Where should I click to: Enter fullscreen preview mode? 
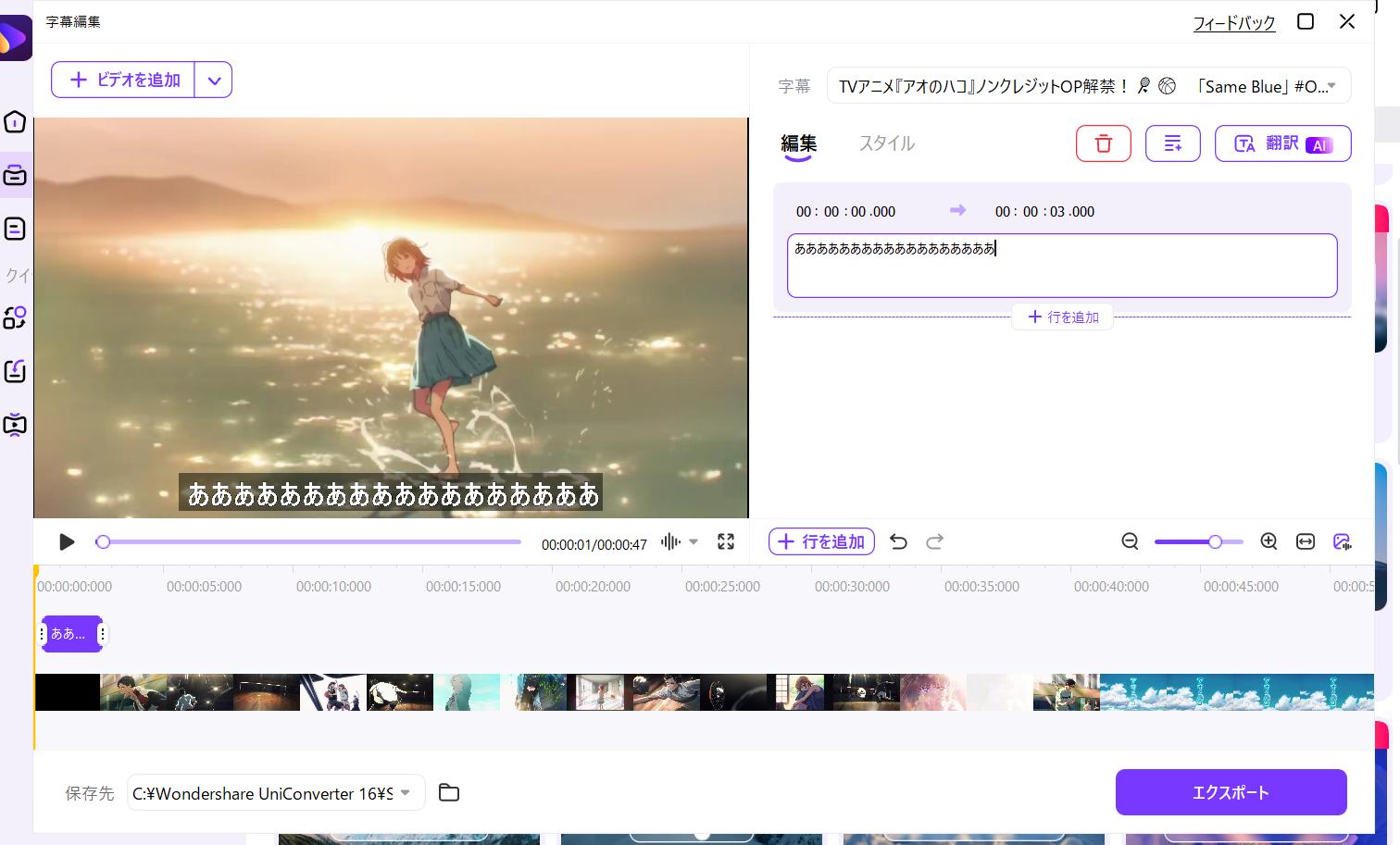pos(726,541)
